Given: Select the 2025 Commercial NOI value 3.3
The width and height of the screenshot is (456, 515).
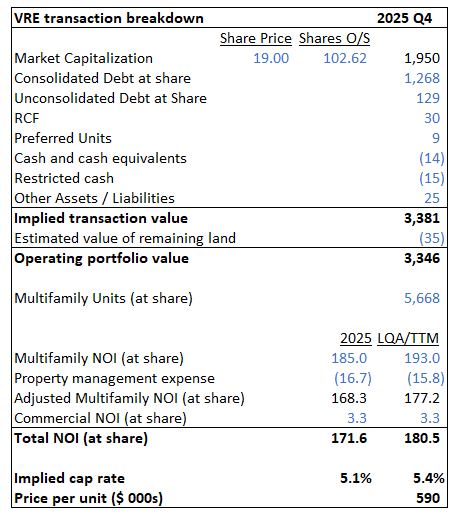Looking at the screenshot, I should pyautogui.click(x=357, y=418).
